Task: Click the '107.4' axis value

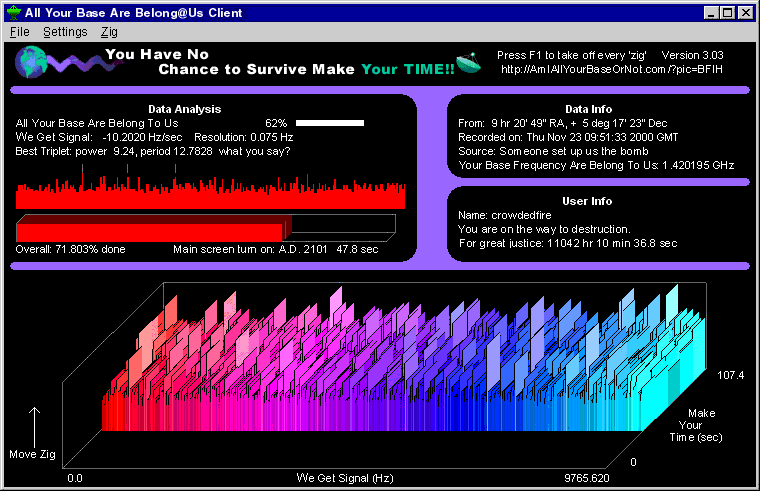Action: [730, 375]
